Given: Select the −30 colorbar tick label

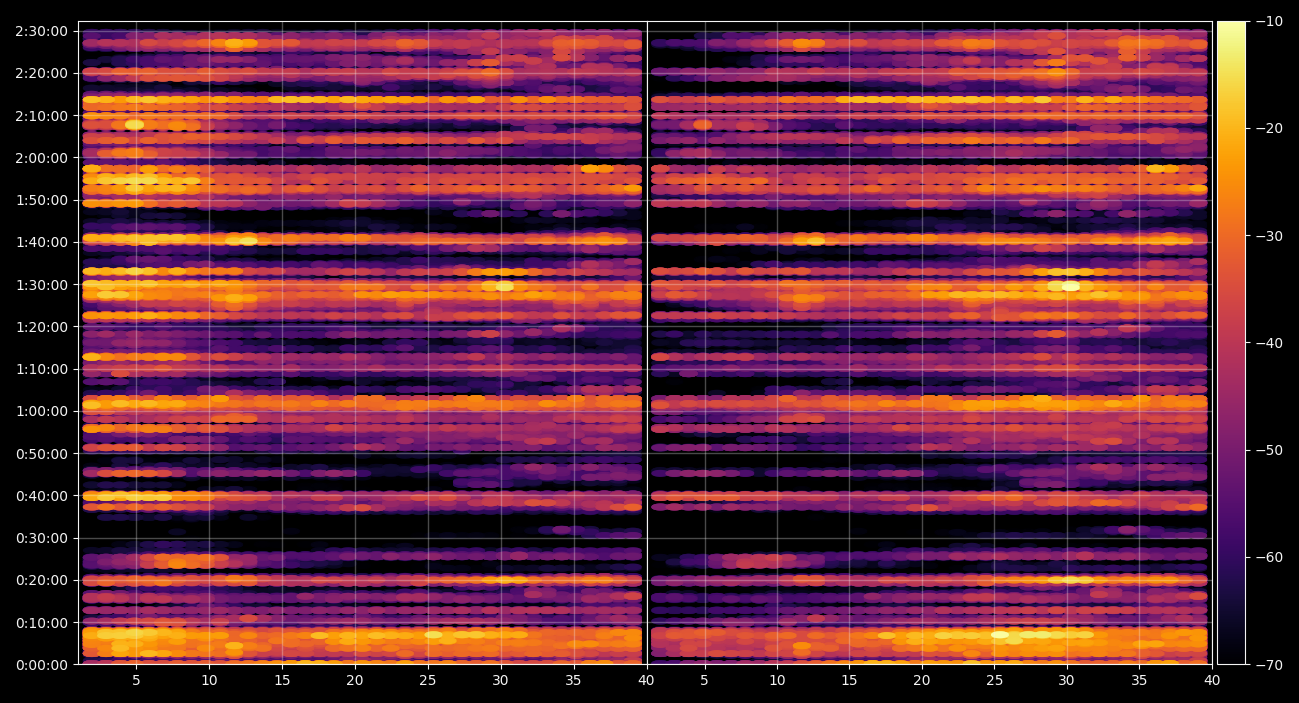Looking at the screenshot, I should [x=1269, y=236].
